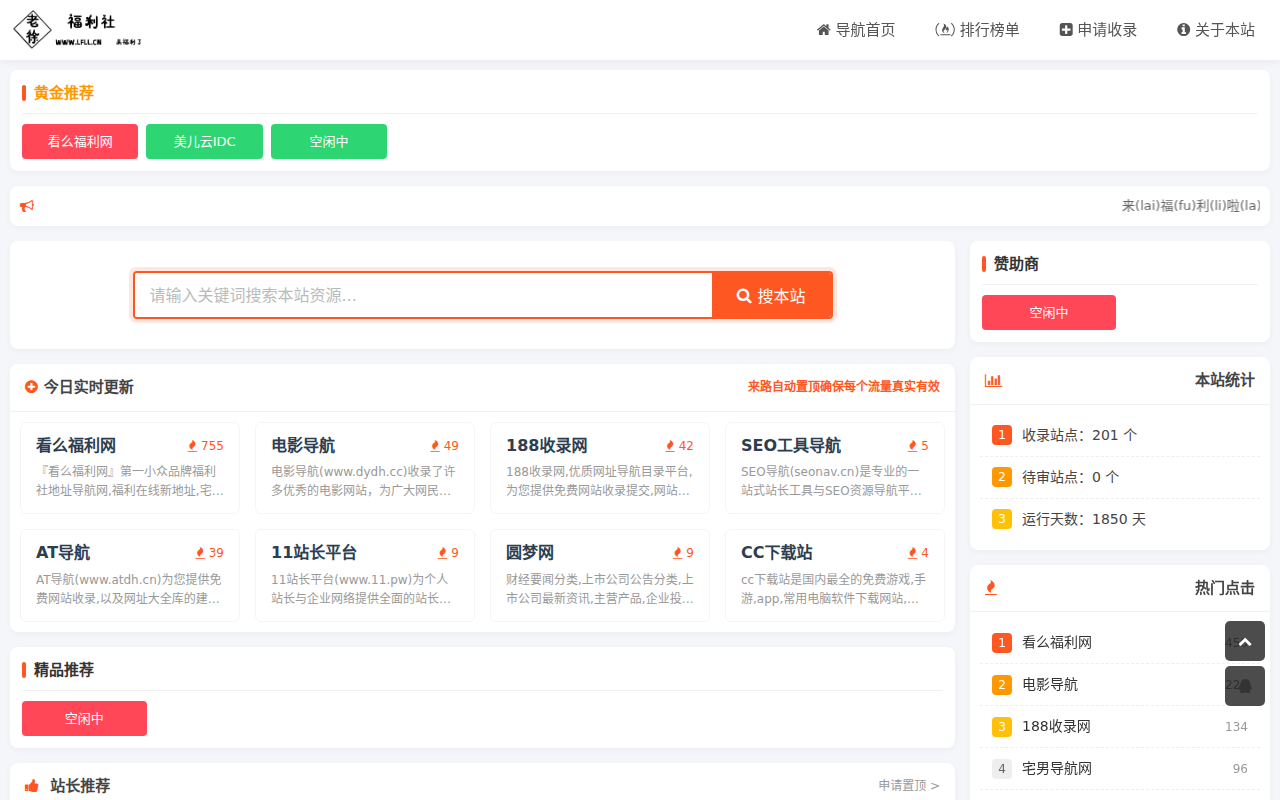Open notifications via the bell icon
Screen dimensions: 1280x800
click(1244, 686)
